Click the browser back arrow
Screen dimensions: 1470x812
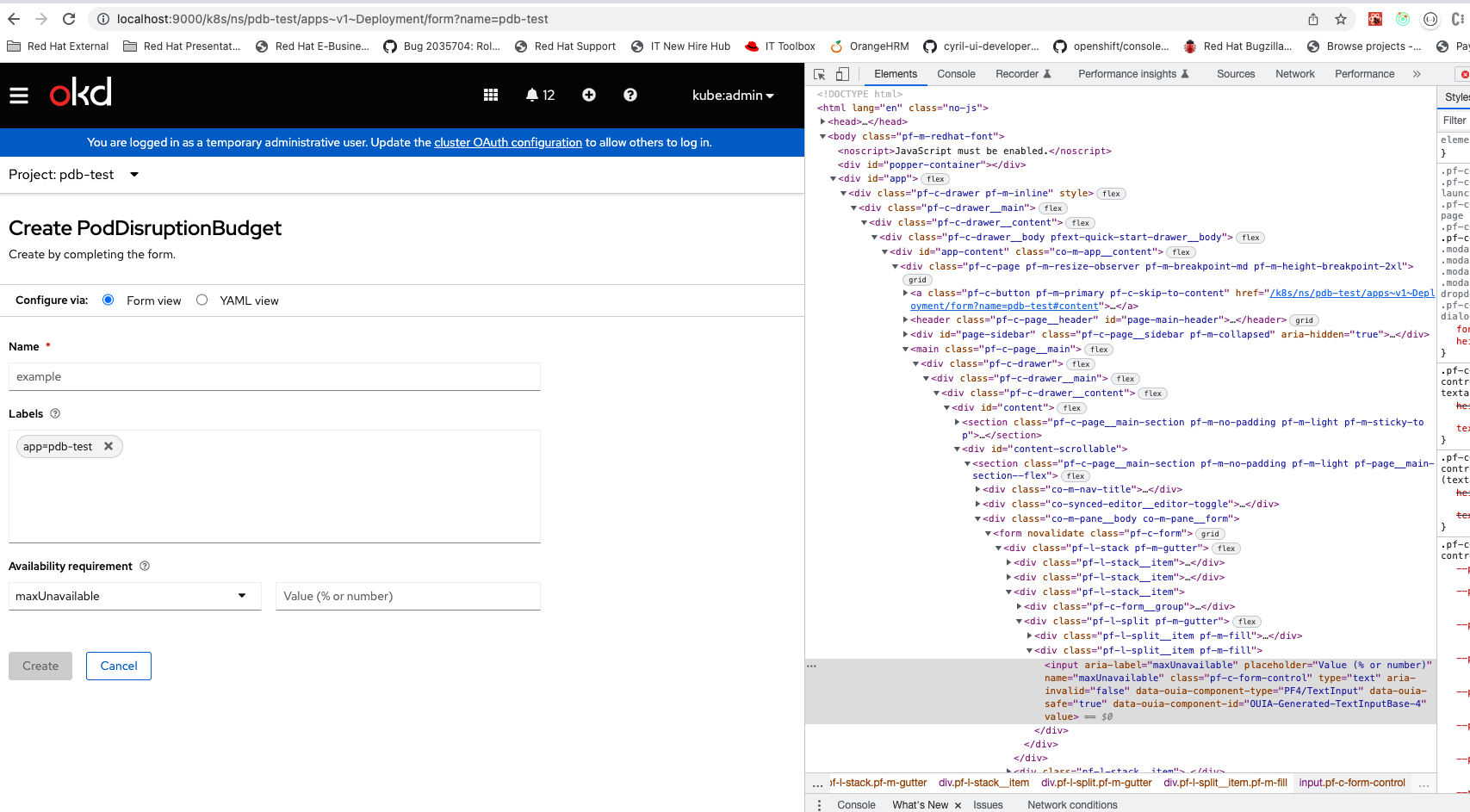[x=14, y=19]
